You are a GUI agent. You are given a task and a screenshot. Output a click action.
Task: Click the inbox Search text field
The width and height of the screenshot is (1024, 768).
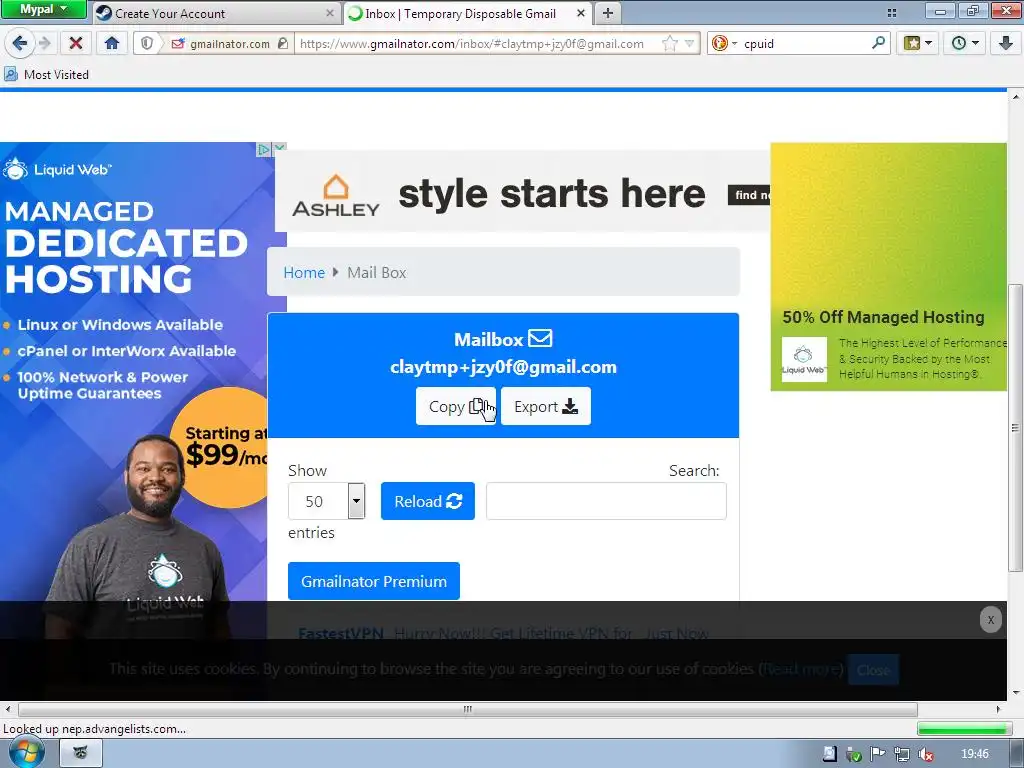coord(606,501)
